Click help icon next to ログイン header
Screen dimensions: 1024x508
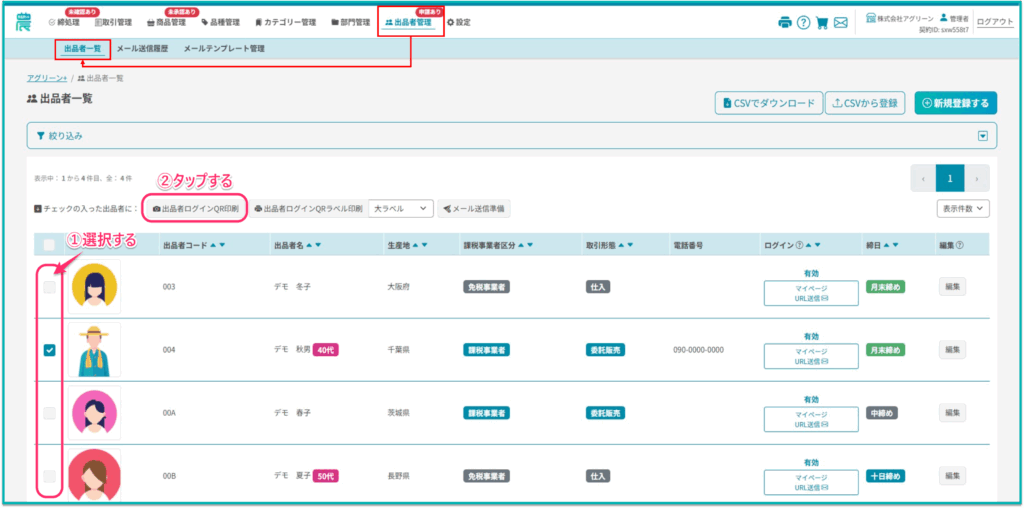click(x=799, y=246)
